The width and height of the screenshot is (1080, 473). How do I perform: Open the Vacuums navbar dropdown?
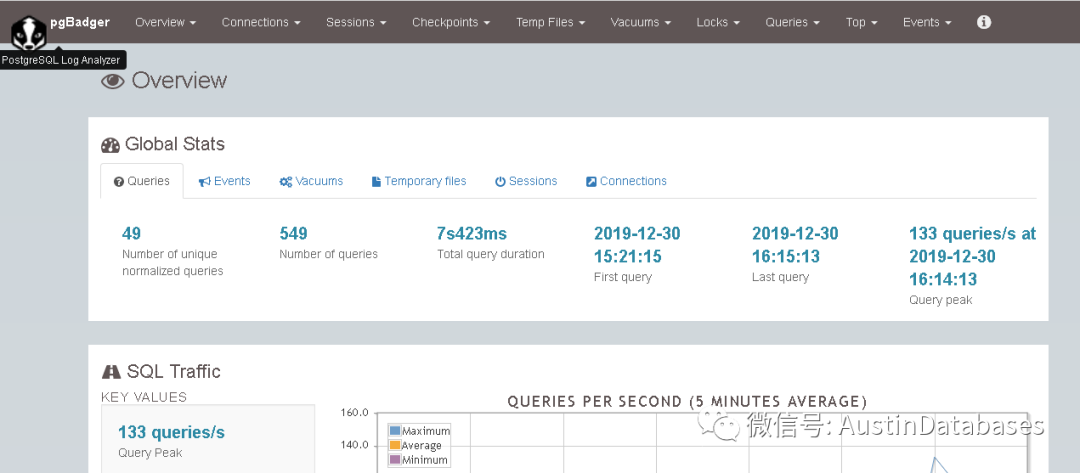[641, 22]
